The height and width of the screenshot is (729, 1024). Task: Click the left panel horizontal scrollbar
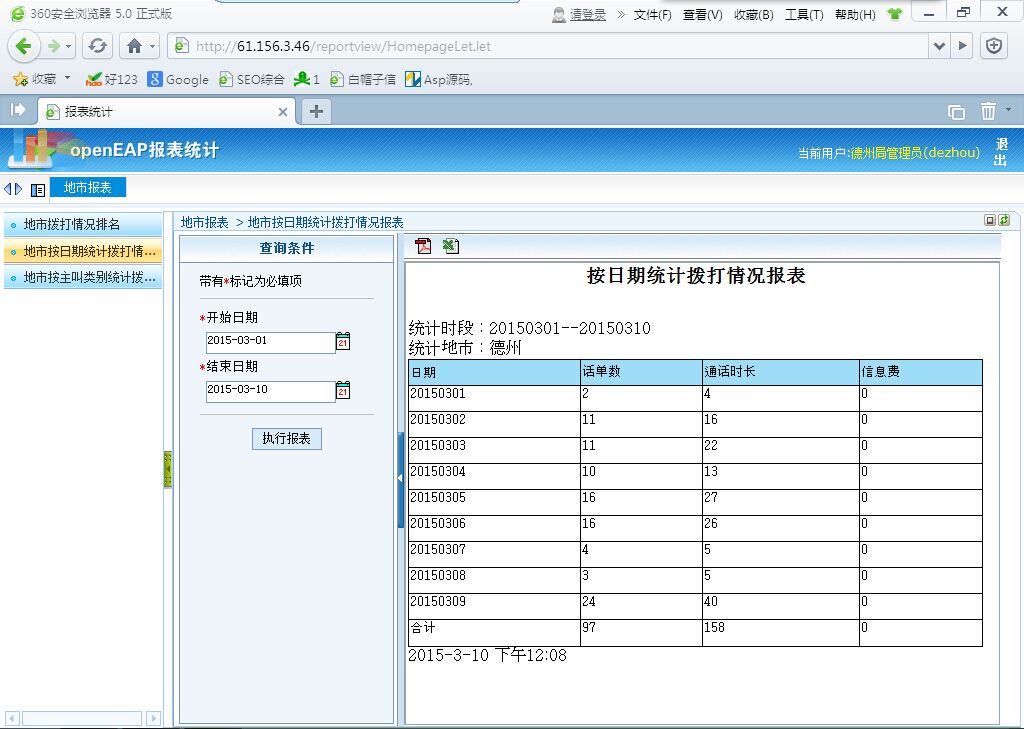[82, 719]
